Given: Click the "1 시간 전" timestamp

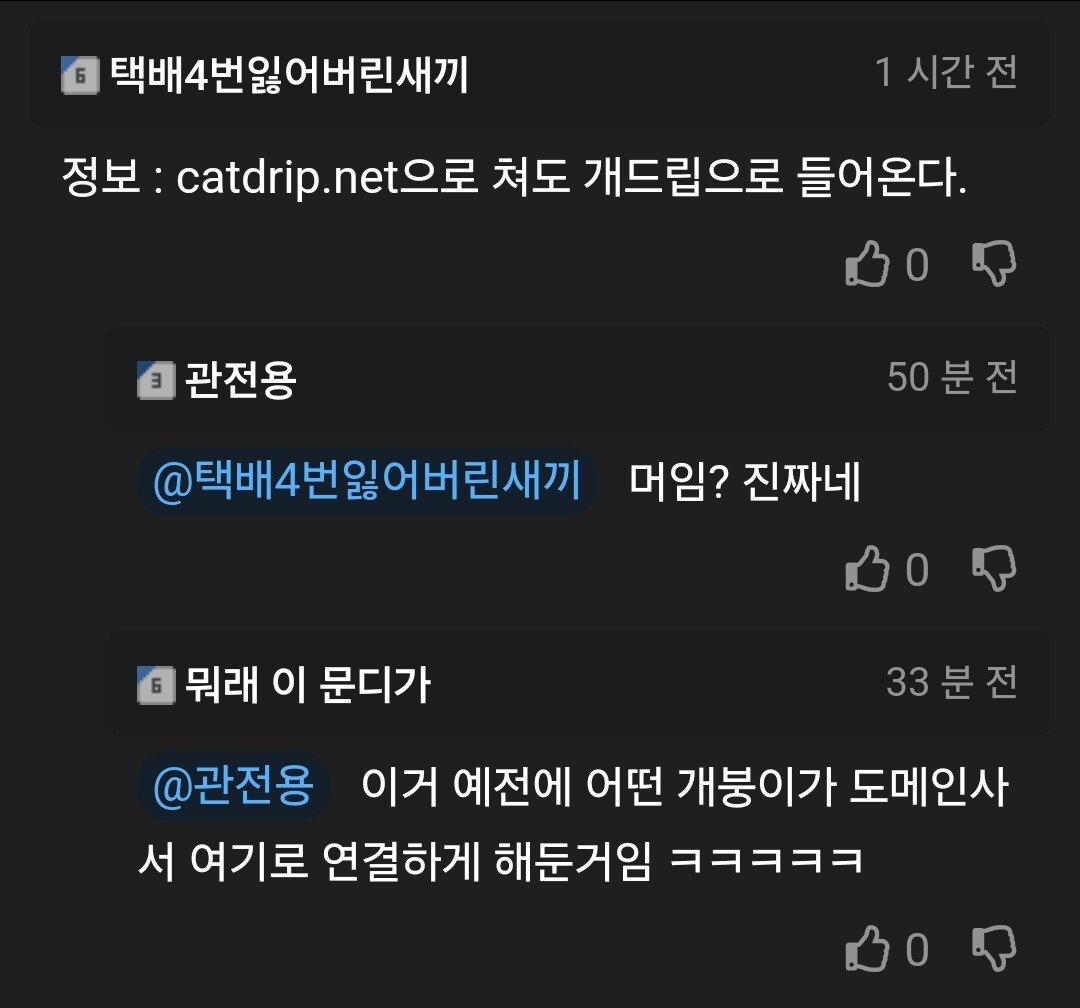Looking at the screenshot, I should 946,72.
